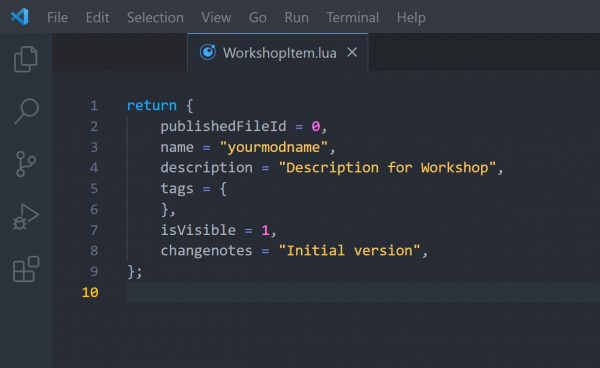Open the Source Control view icon
Screen dimensions: 600x368
point(26,164)
